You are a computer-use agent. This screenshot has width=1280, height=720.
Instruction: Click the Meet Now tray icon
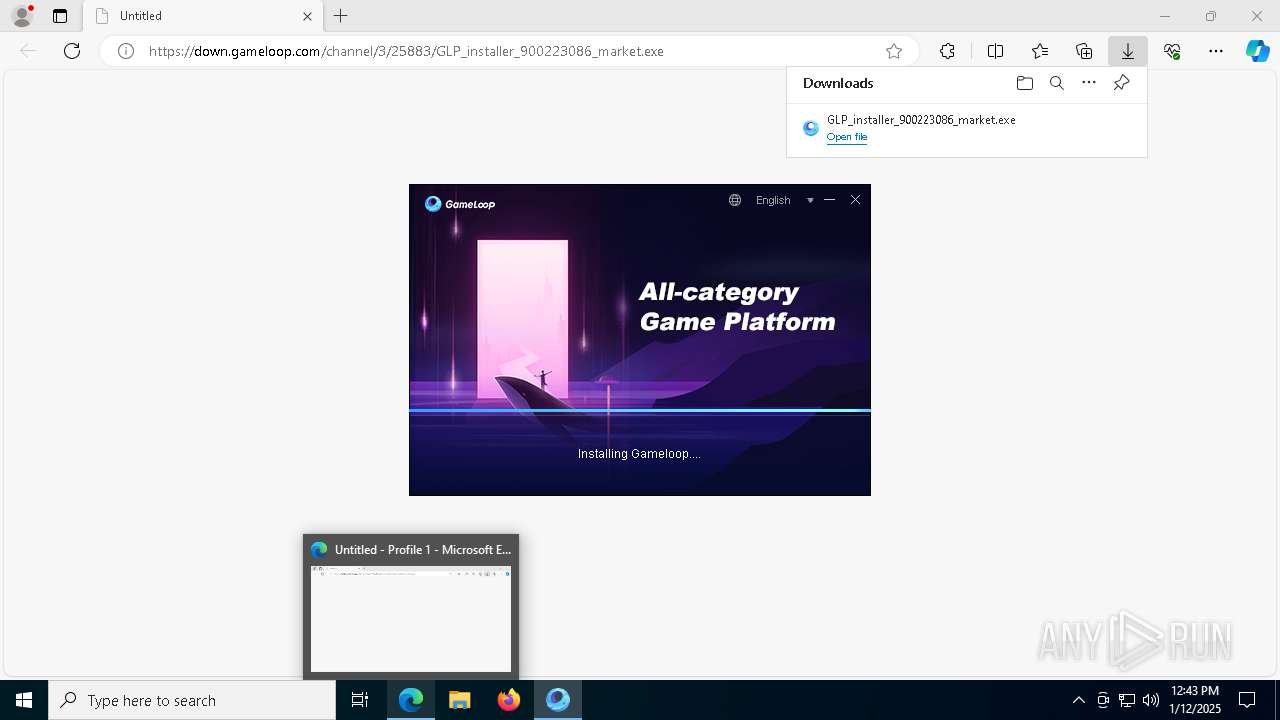pyautogui.click(x=1103, y=700)
